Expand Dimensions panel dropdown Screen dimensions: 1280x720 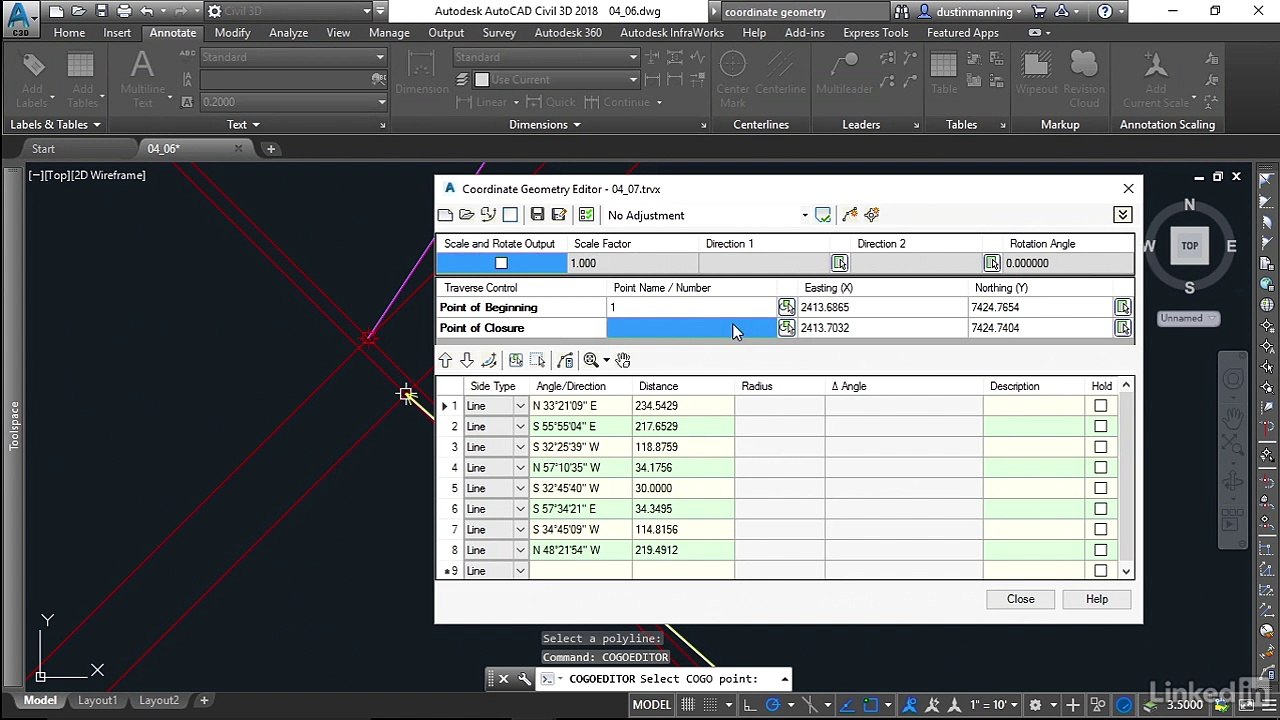pyautogui.click(x=545, y=125)
